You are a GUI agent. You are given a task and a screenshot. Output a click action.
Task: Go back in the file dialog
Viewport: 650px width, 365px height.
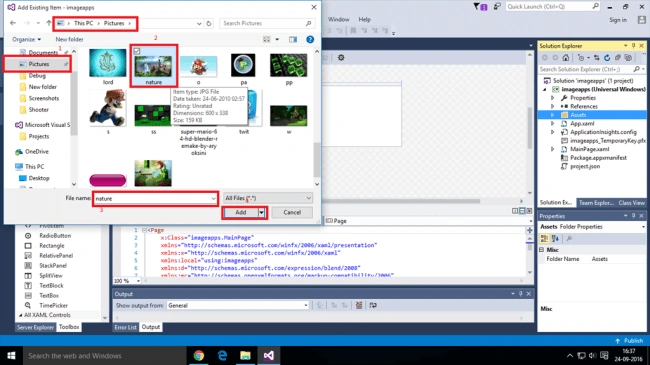tap(13, 23)
